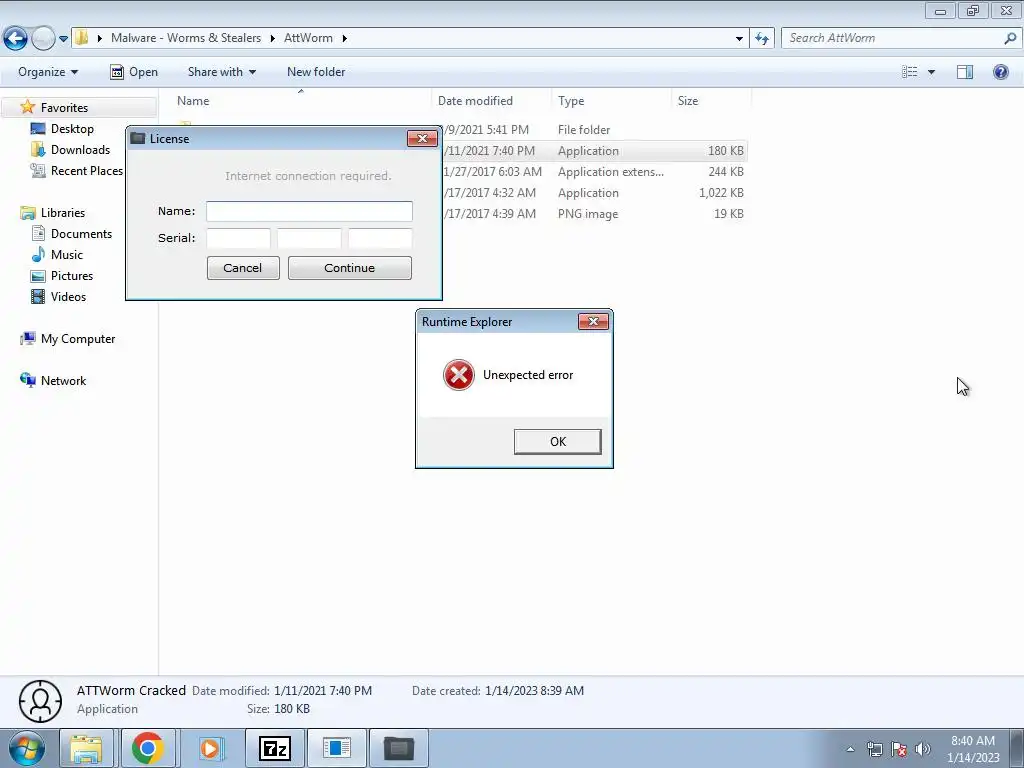Image resolution: width=1024 pixels, height=768 pixels.
Task: Click Cancel in the License dialog
Action: click(243, 268)
